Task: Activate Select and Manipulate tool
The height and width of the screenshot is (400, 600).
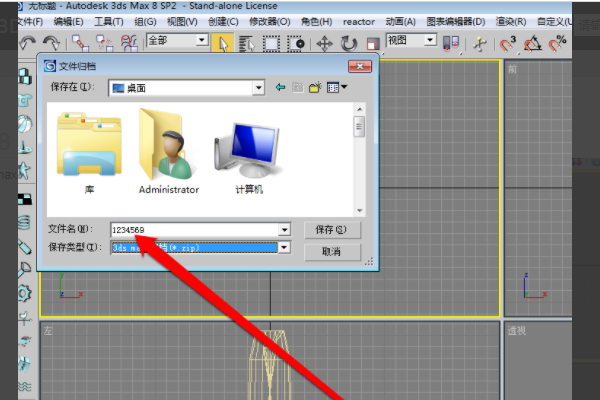Action: pos(479,44)
